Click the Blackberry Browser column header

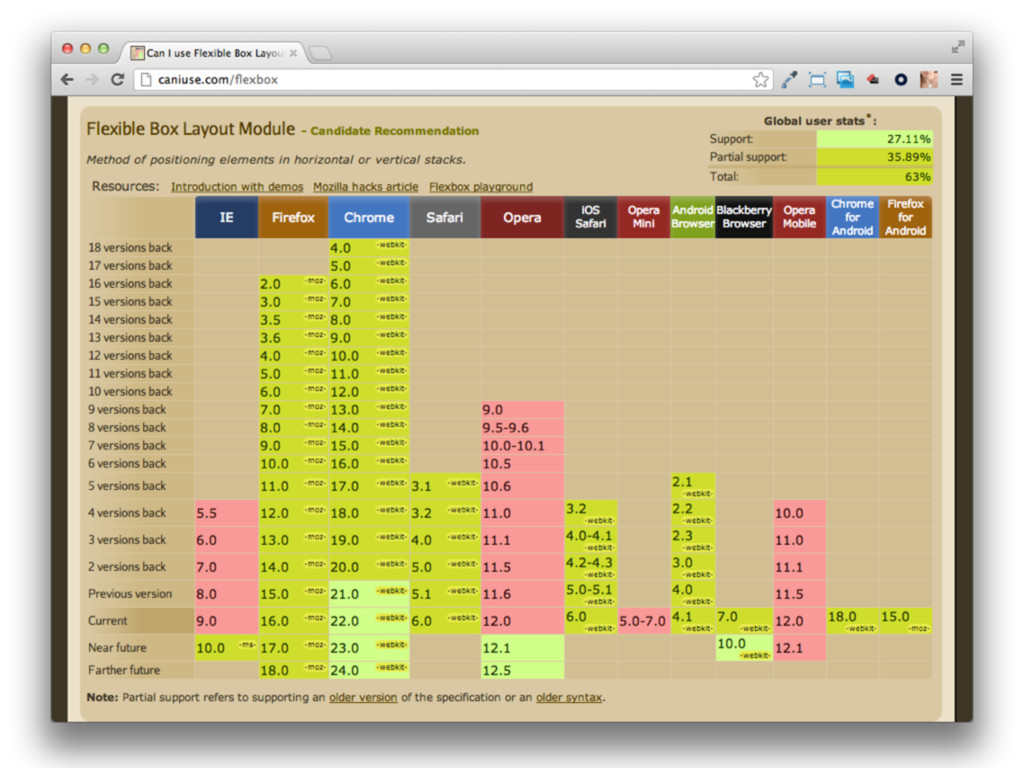click(x=744, y=217)
